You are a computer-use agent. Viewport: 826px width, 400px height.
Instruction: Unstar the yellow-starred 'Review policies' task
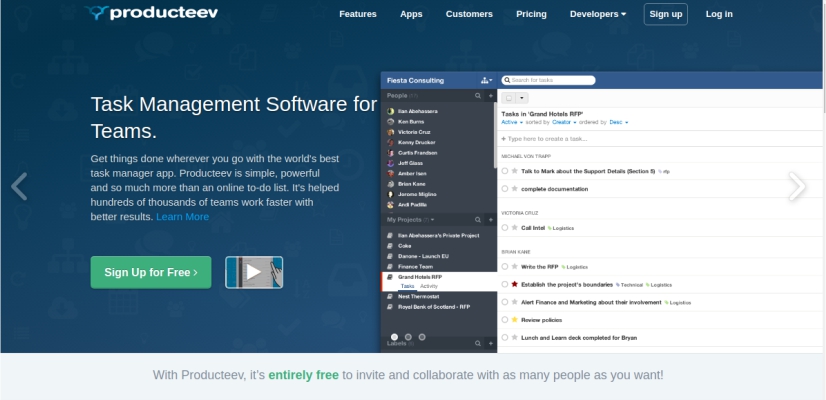515,319
